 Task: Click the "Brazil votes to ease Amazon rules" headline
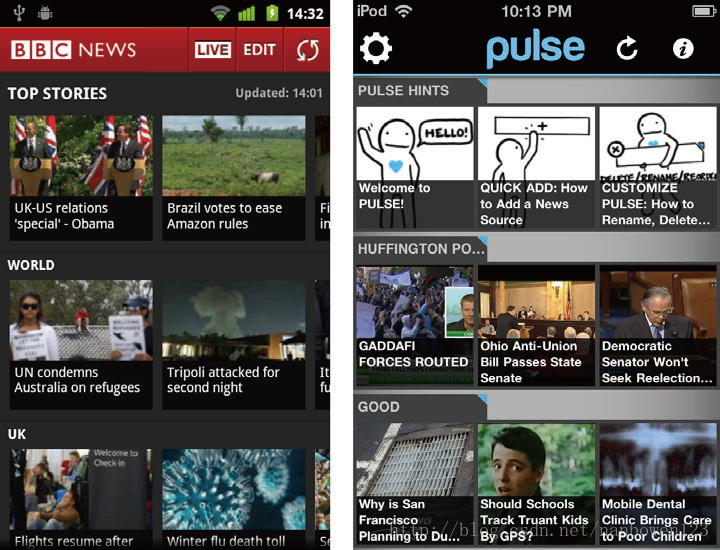coord(225,216)
